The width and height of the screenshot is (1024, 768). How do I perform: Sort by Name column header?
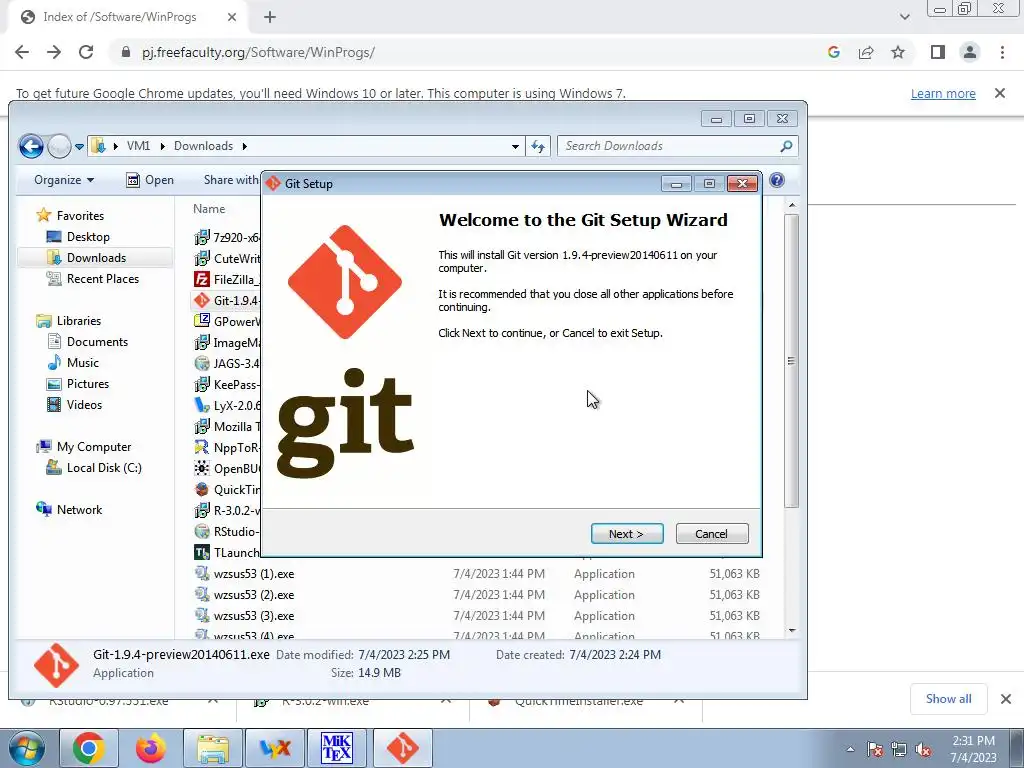click(209, 209)
